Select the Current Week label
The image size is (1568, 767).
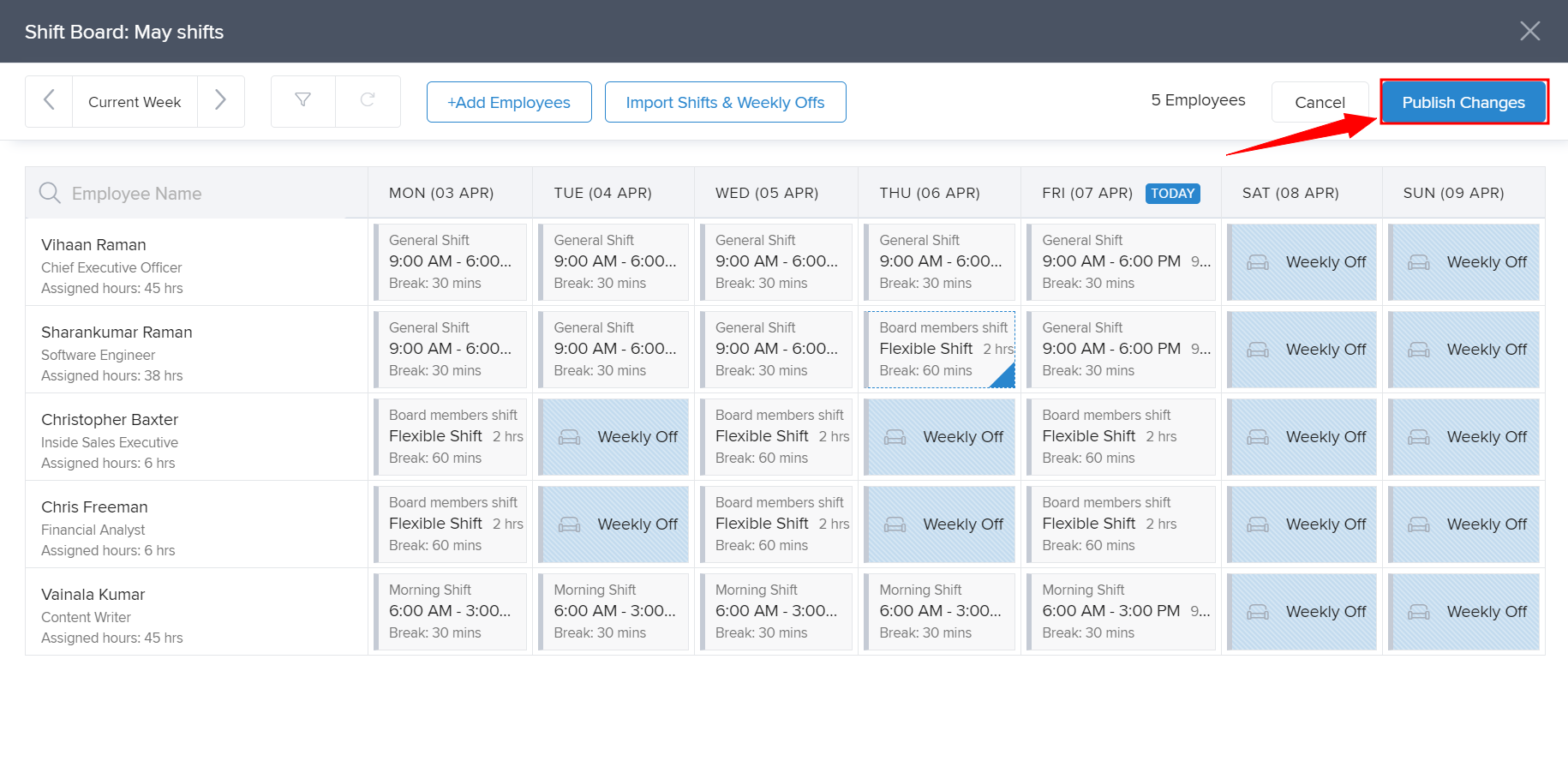(x=135, y=102)
